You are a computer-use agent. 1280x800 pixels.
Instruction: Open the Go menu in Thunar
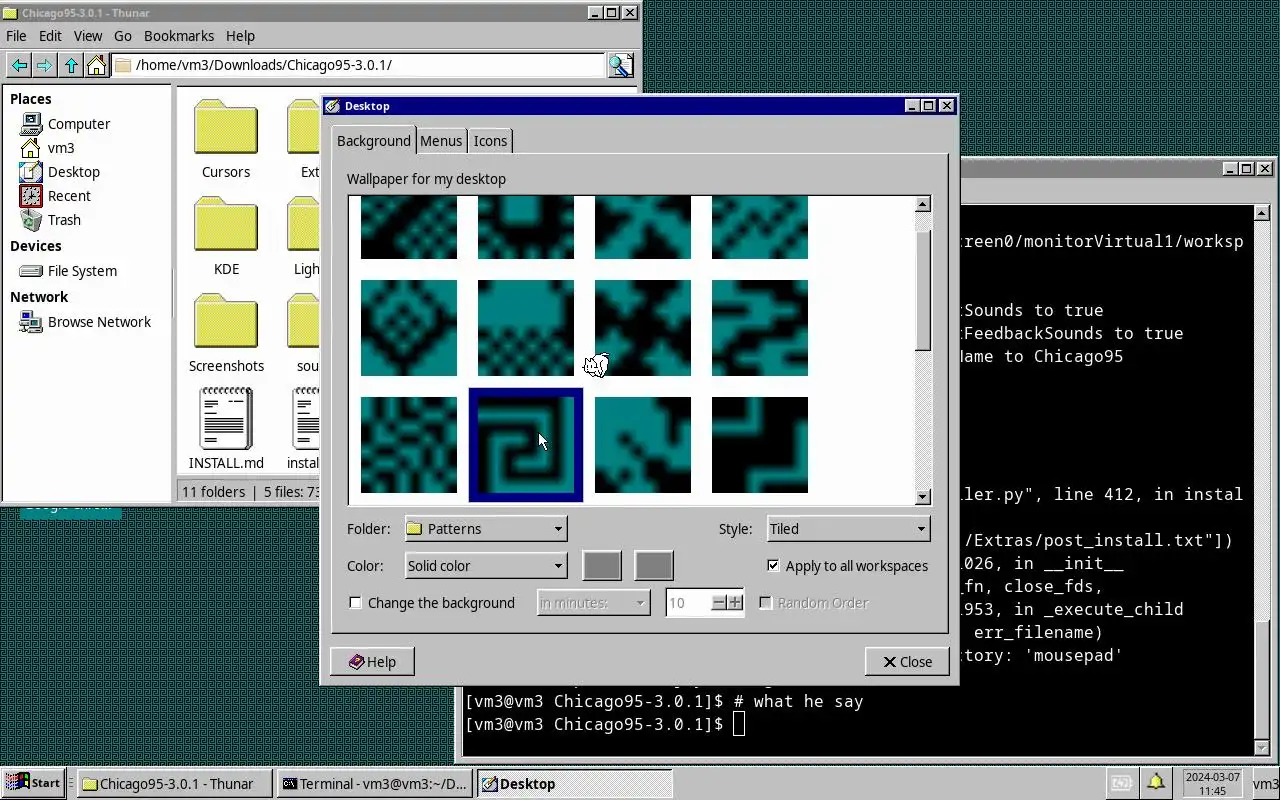[123, 36]
